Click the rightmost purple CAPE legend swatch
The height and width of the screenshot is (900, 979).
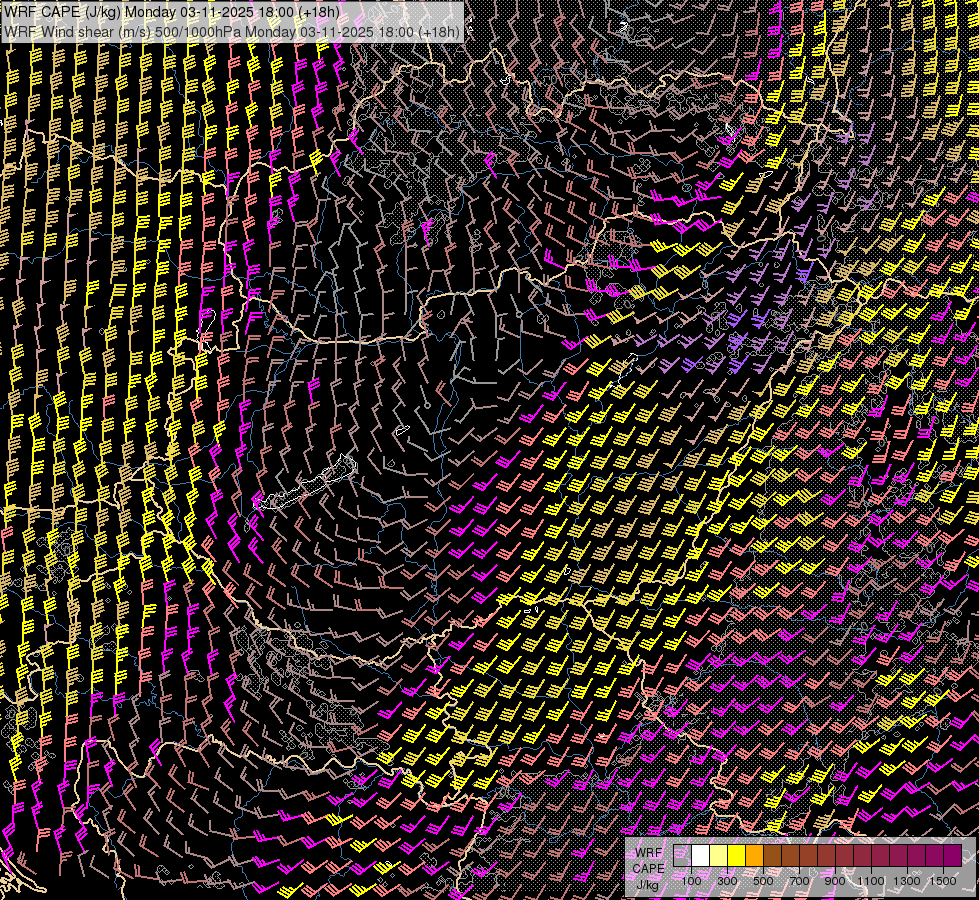click(x=952, y=856)
